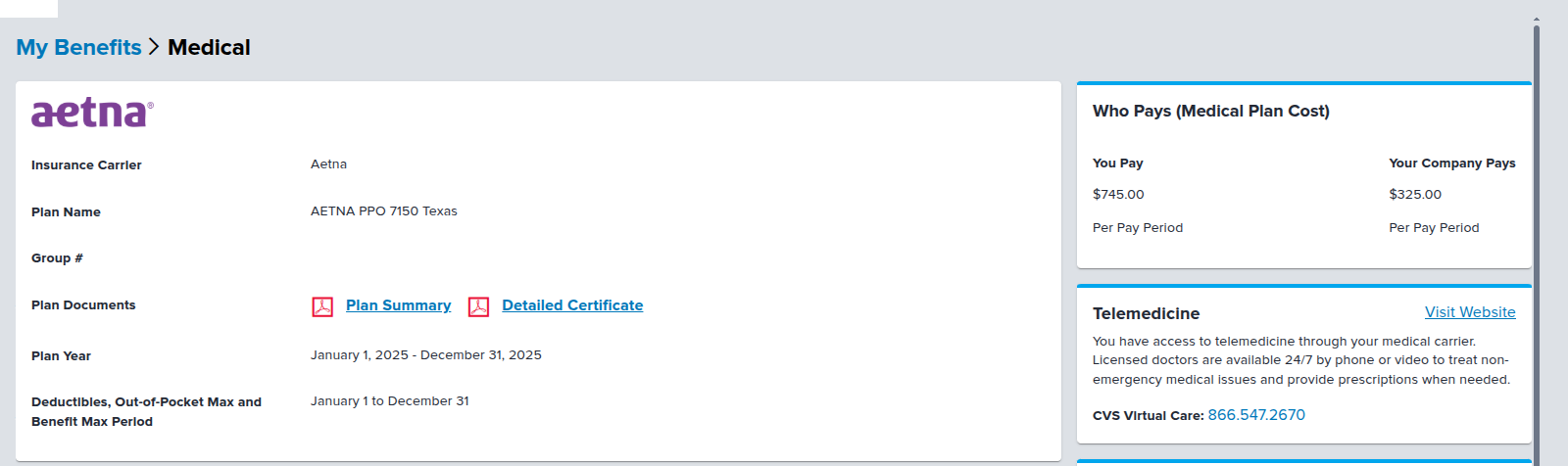Call CVS Virtual Care number 866.547.2670
Image resolution: width=1568 pixels, height=466 pixels.
pyautogui.click(x=1256, y=415)
